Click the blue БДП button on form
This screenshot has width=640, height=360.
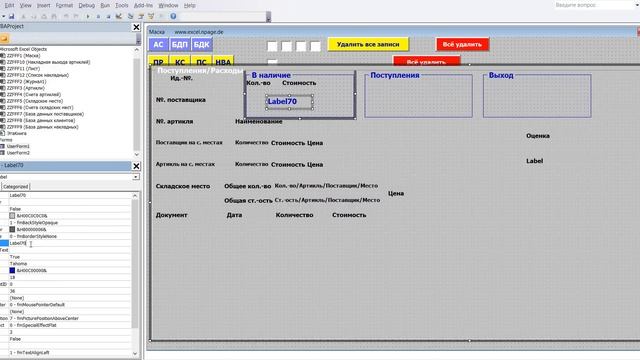coord(180,44)
